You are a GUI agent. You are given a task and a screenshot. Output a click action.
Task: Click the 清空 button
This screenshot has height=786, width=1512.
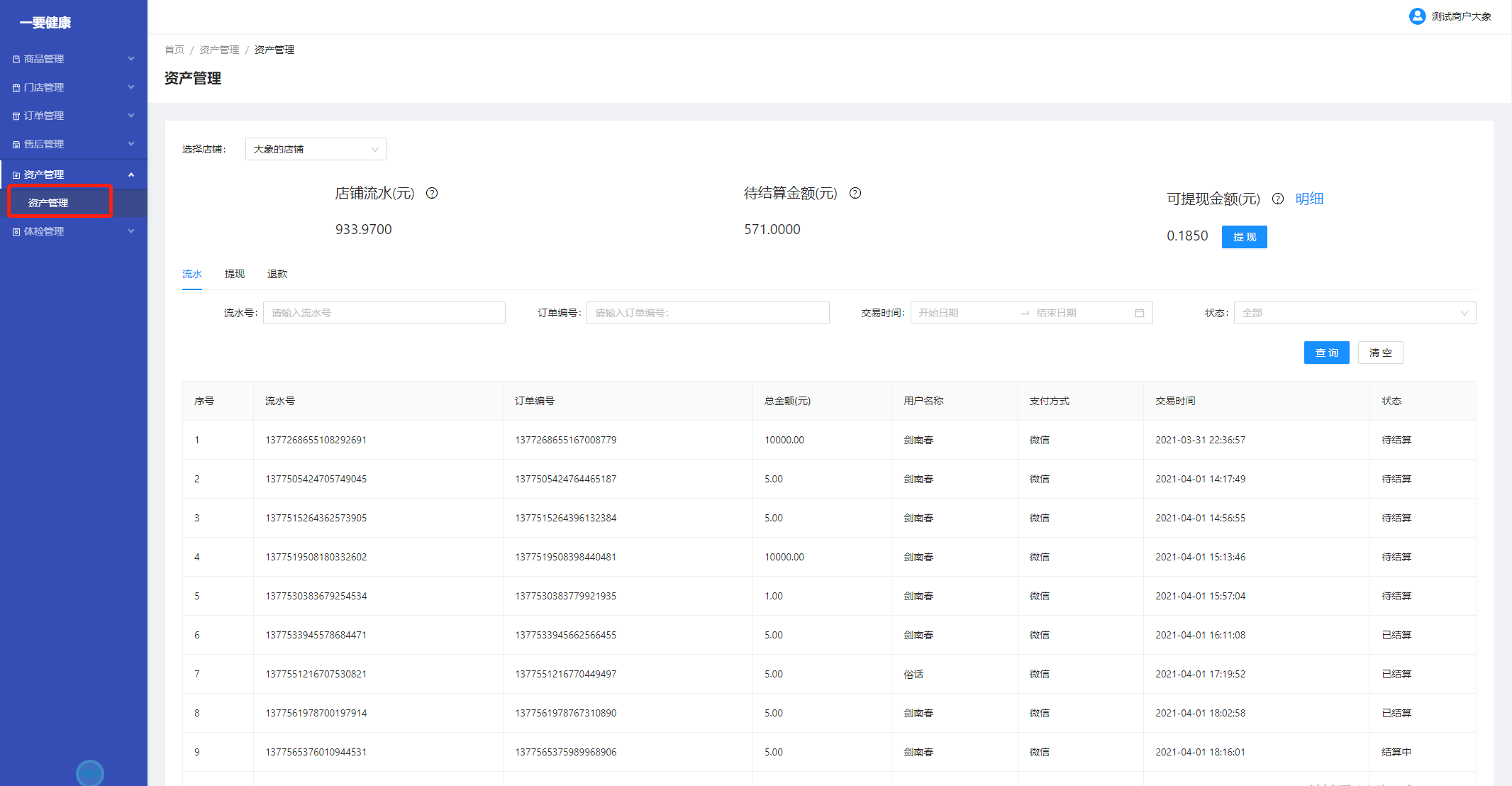[1381, 353]
